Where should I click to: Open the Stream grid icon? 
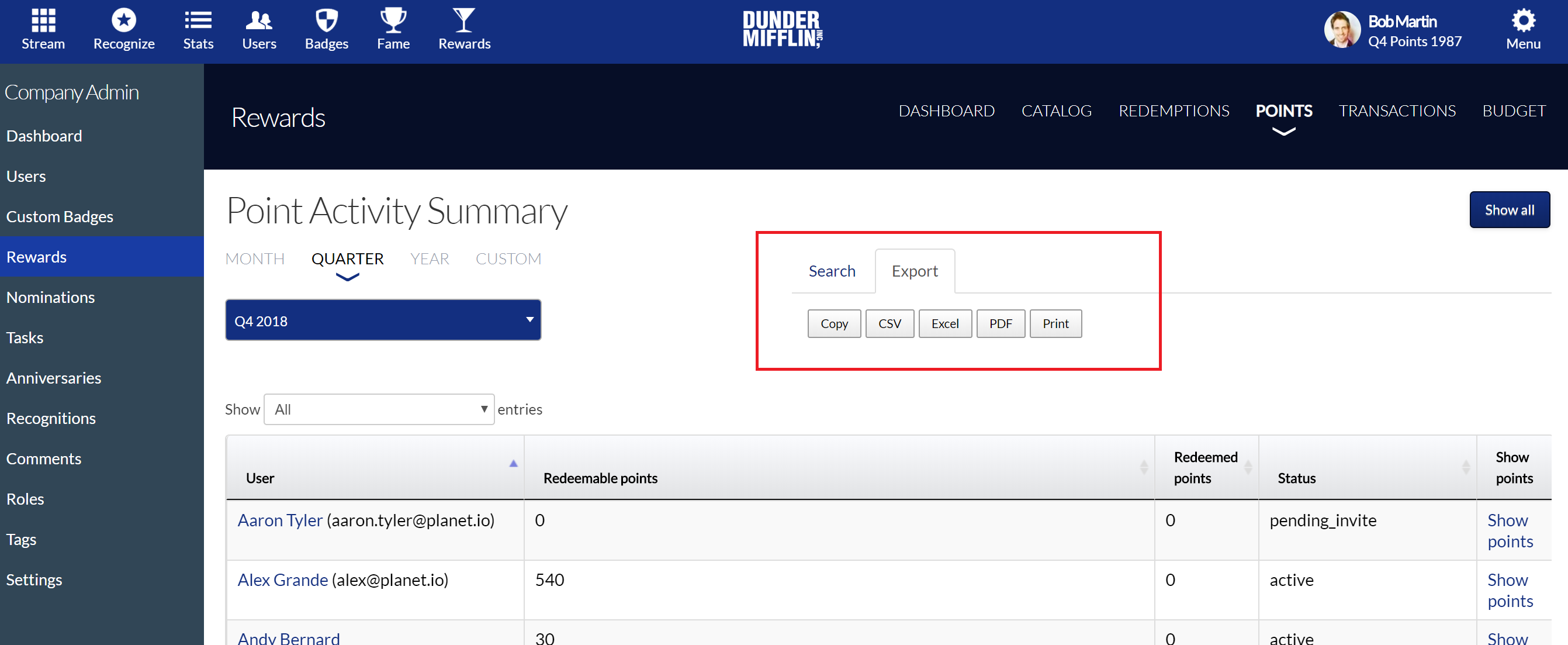pos(43,20)
